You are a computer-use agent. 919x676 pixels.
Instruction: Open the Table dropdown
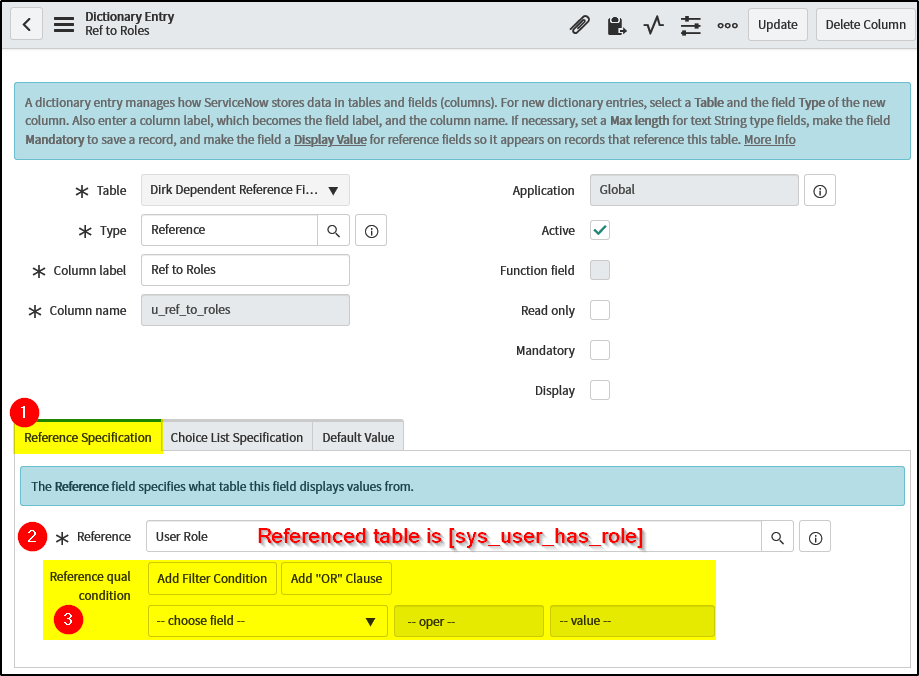click(x=245, y=190)
